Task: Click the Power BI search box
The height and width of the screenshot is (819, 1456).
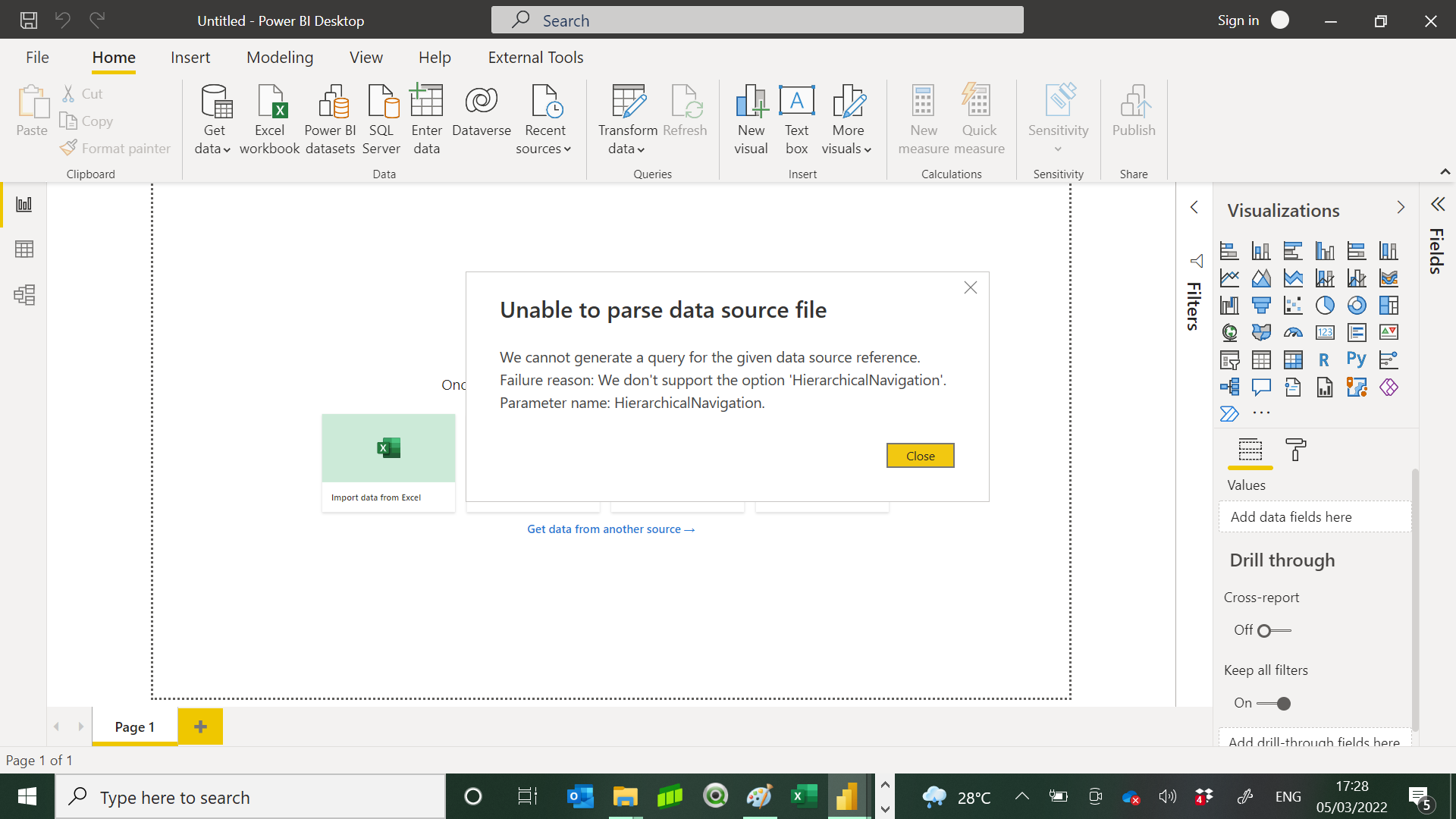Action: pos(757,20)
